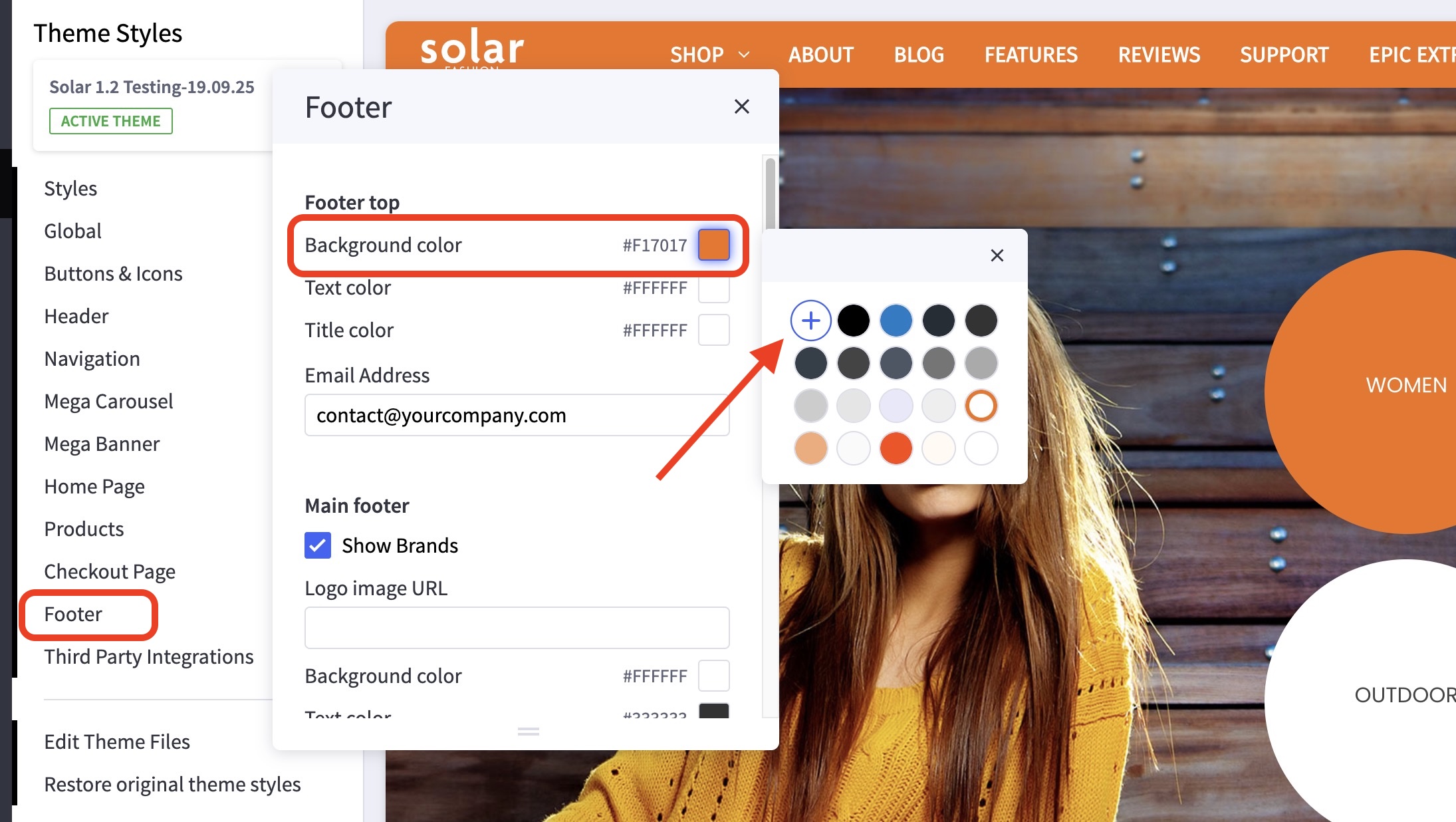Image resolution: width=1456 pixels, height=822 pixels.
Task: Click the solar logo in header
Action: coord(472,48)
